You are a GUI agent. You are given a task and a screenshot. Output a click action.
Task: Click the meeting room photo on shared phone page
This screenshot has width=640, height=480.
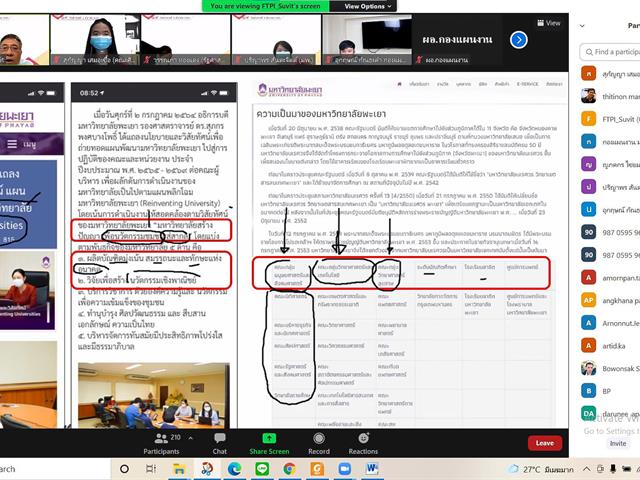(153, 395)
